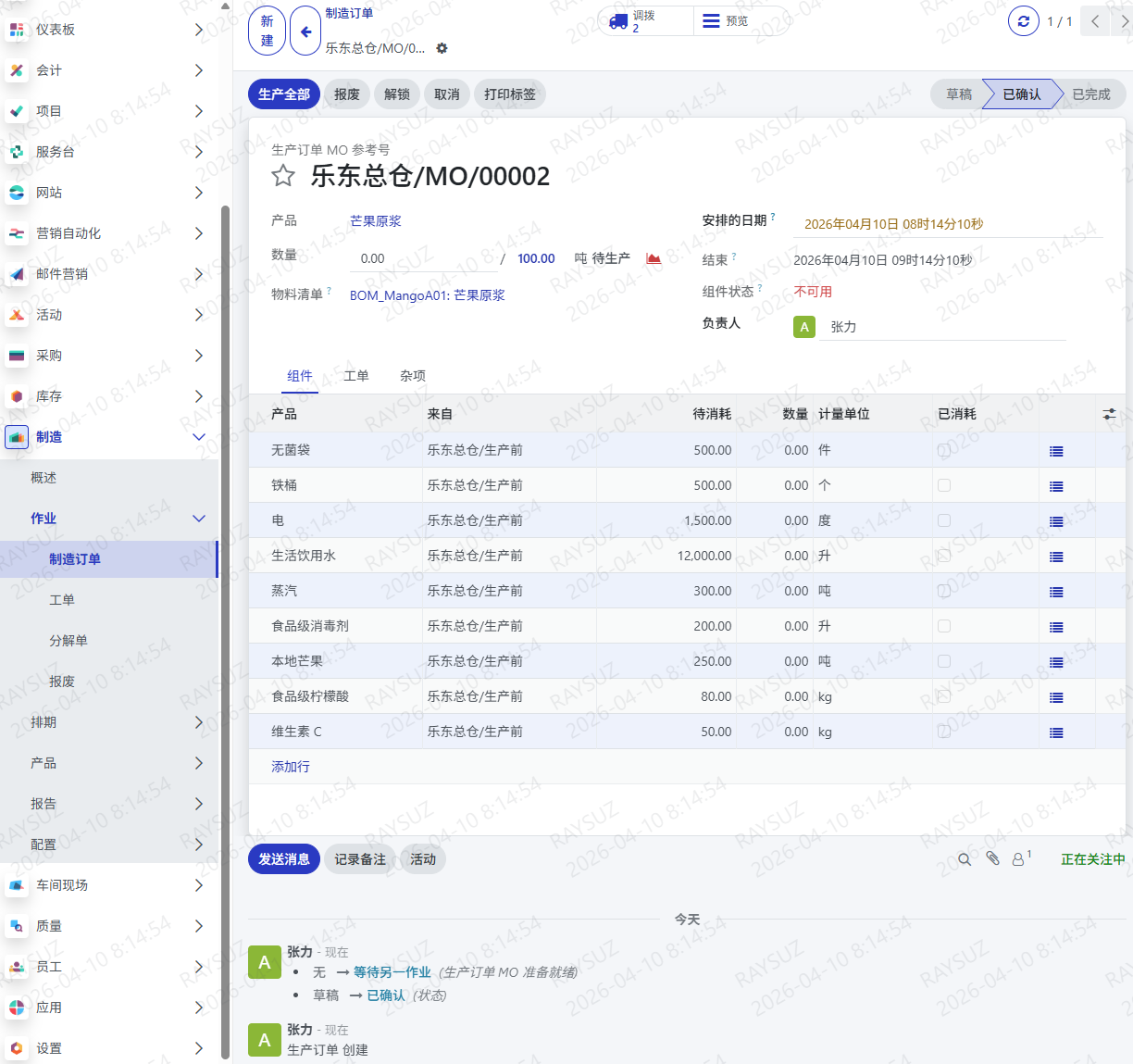The image size is (1133, 1064).
Task: Set status to 已完成 in status bar
Action: click(1090, 94)
